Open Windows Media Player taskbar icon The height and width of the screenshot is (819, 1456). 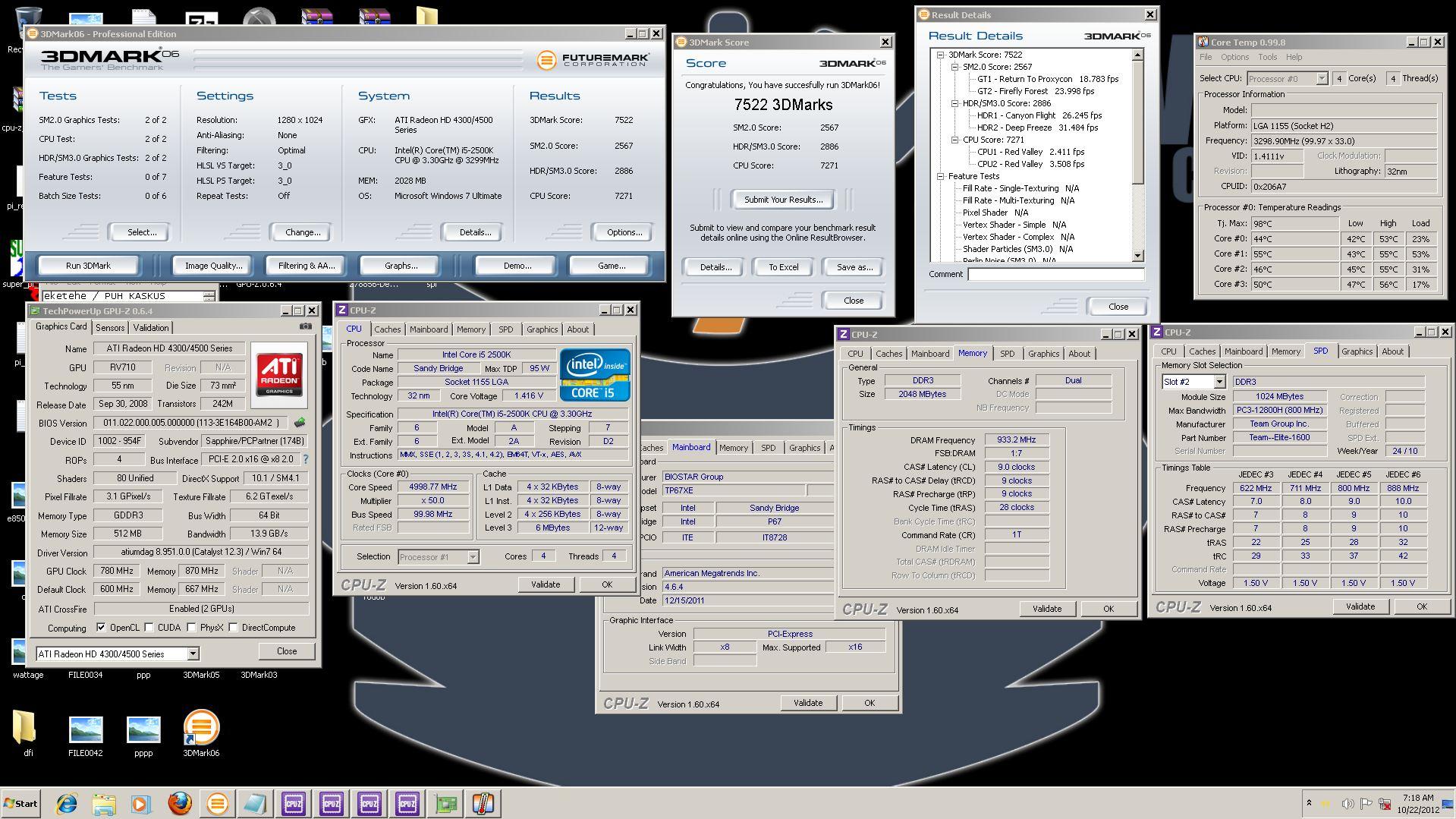[x=141, y=803]
